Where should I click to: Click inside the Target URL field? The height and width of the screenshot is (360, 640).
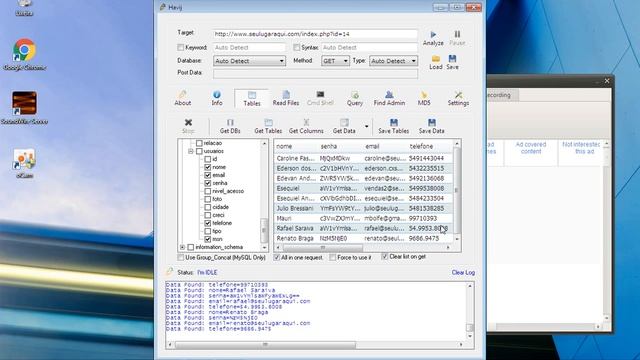point(315,34)
